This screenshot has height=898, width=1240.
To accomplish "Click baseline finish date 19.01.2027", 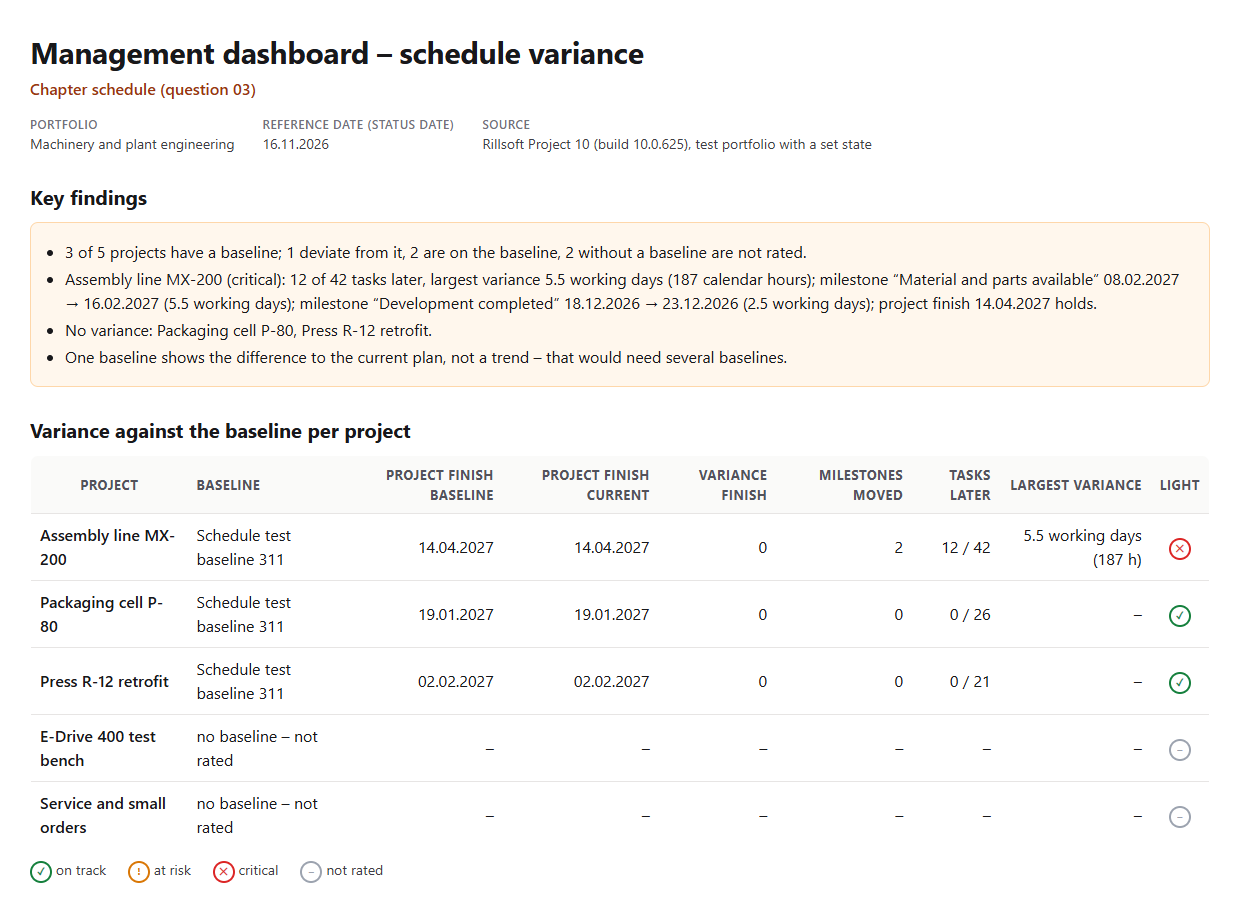I will 456,615.
